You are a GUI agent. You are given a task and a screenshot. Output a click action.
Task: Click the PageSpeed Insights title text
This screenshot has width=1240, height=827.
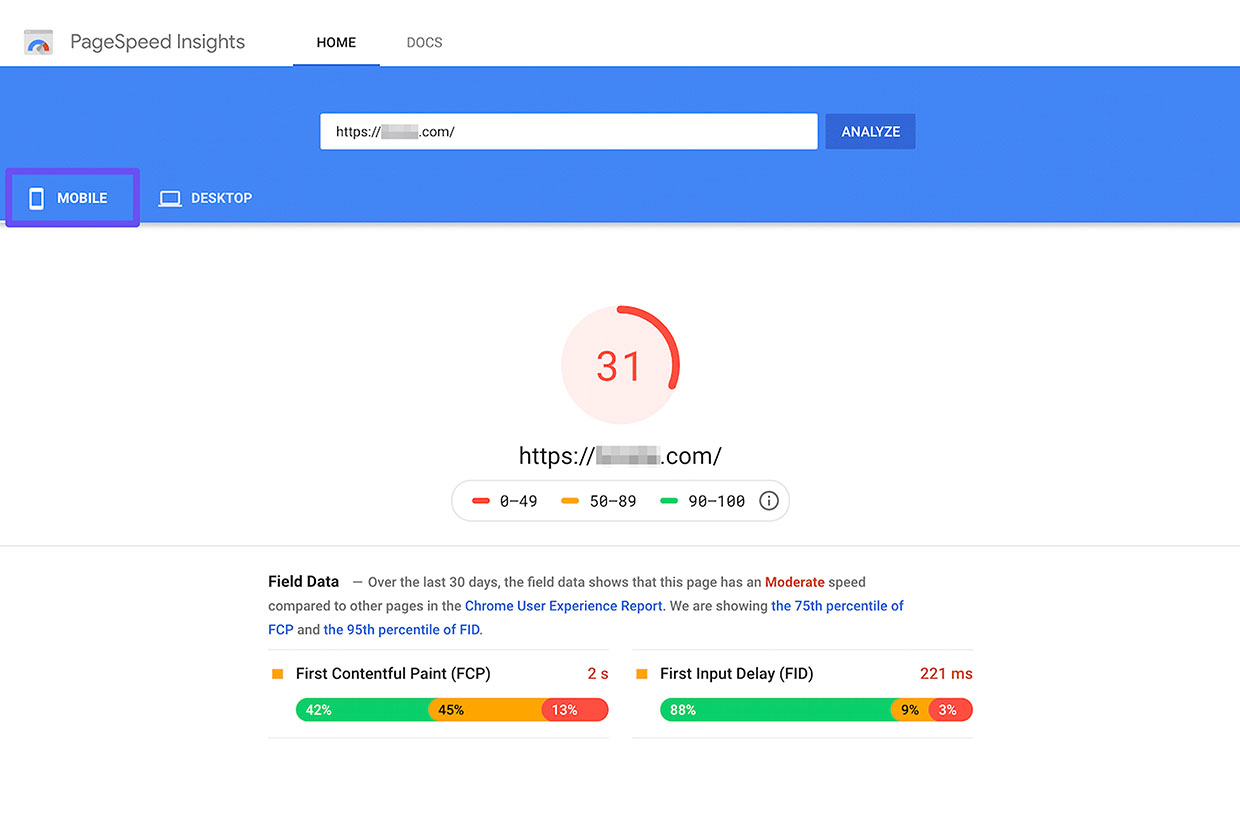click(x=157, y=42)
